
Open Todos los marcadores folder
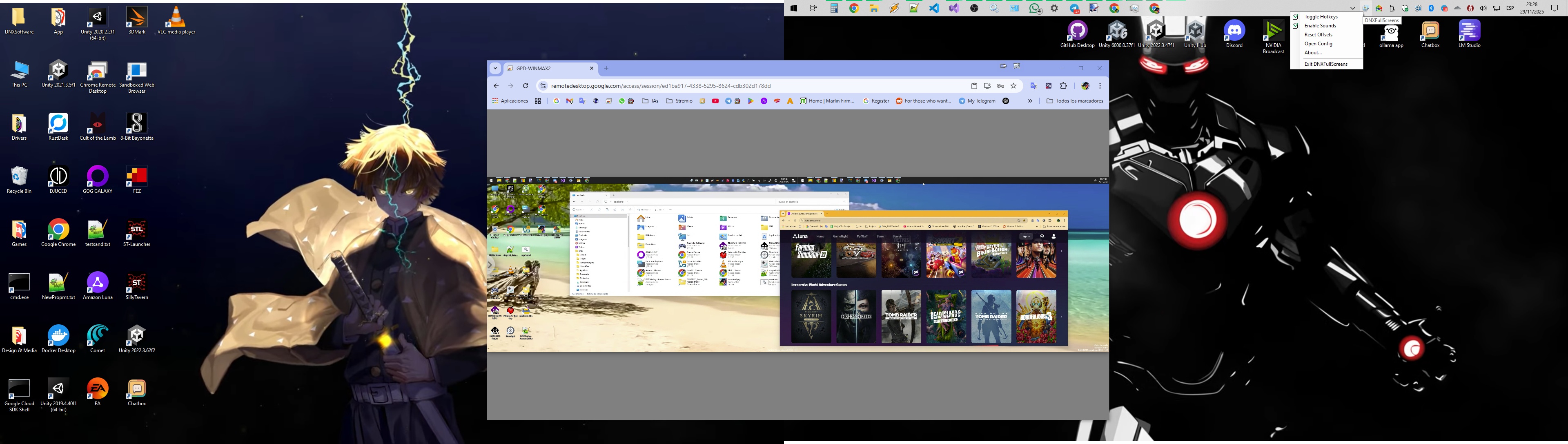1074,101
